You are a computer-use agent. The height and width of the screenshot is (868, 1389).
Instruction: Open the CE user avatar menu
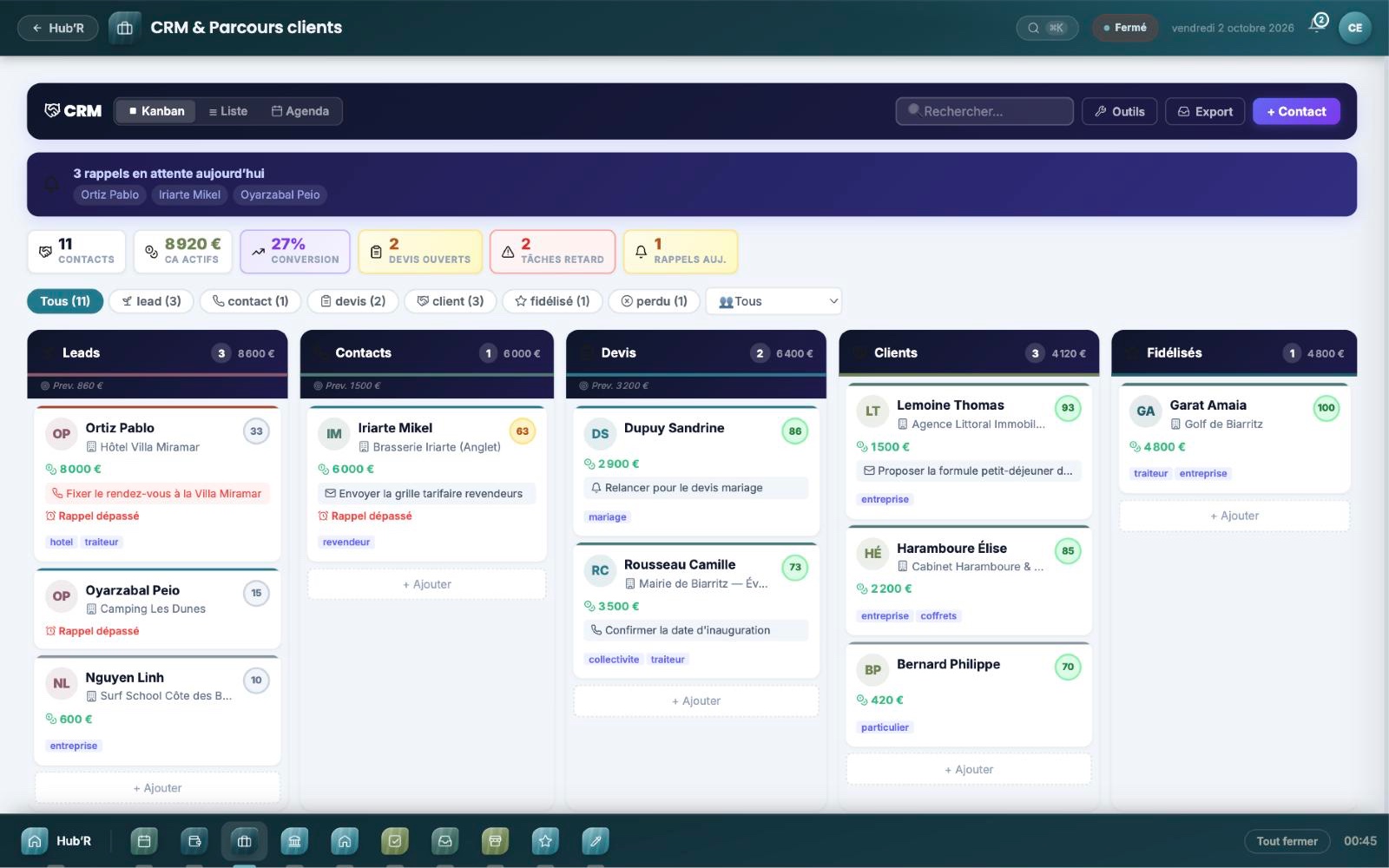[x=1354, y=28]
